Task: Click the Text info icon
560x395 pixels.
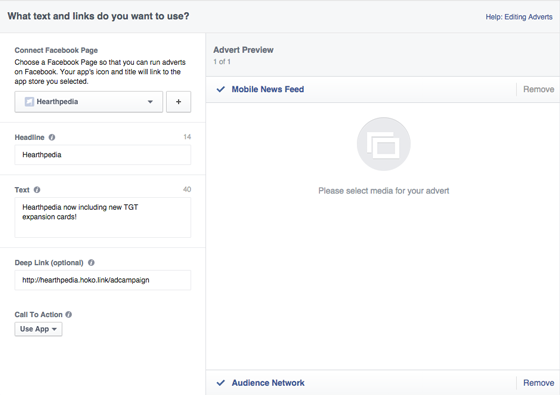Action: (x=37, y=190)
